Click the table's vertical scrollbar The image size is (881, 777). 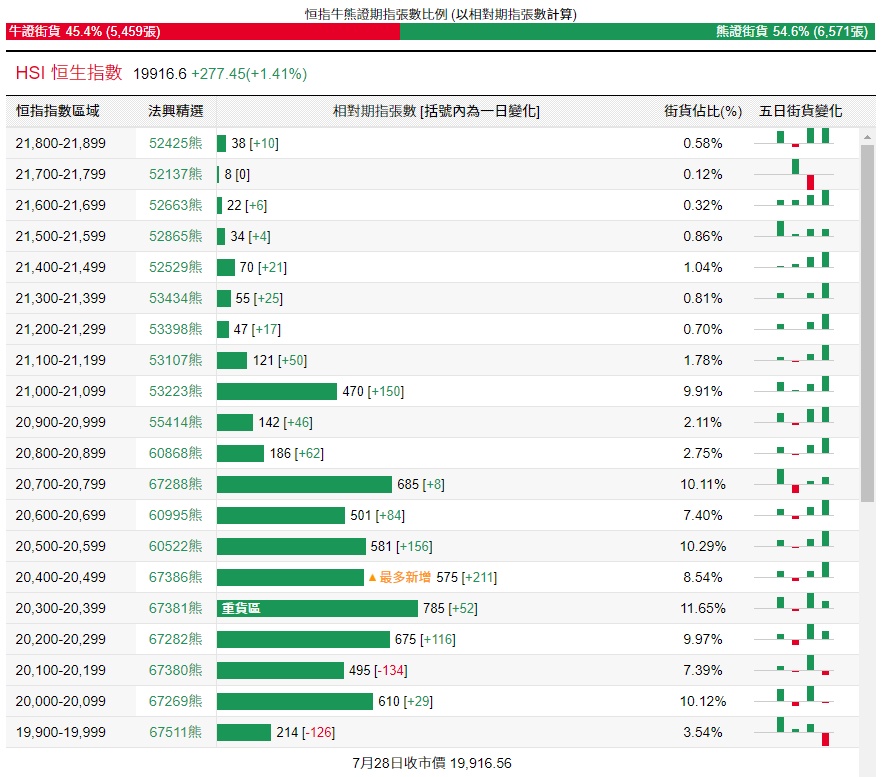pos(867,320)
